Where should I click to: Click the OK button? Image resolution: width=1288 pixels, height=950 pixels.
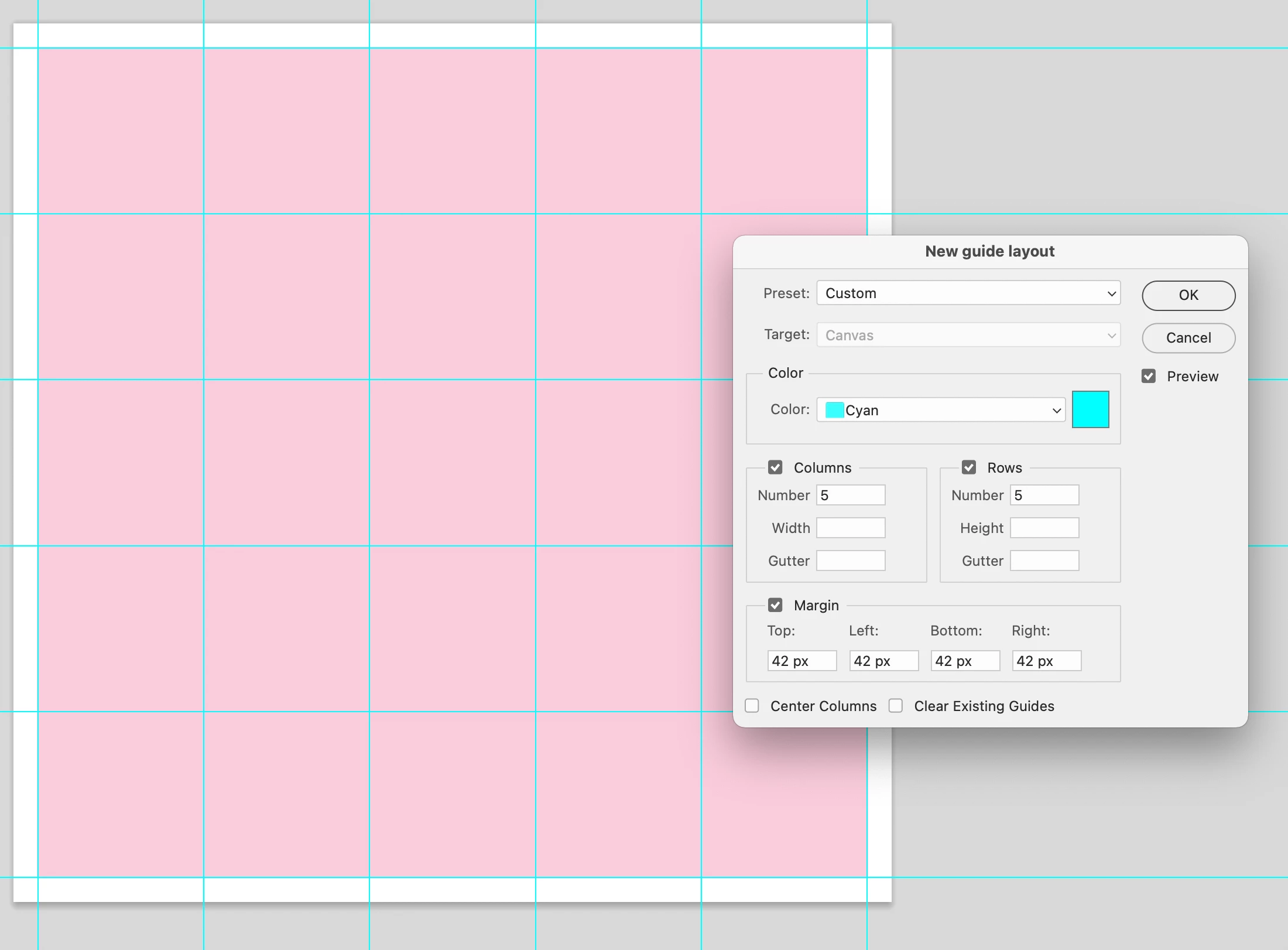coord(1188,295)
